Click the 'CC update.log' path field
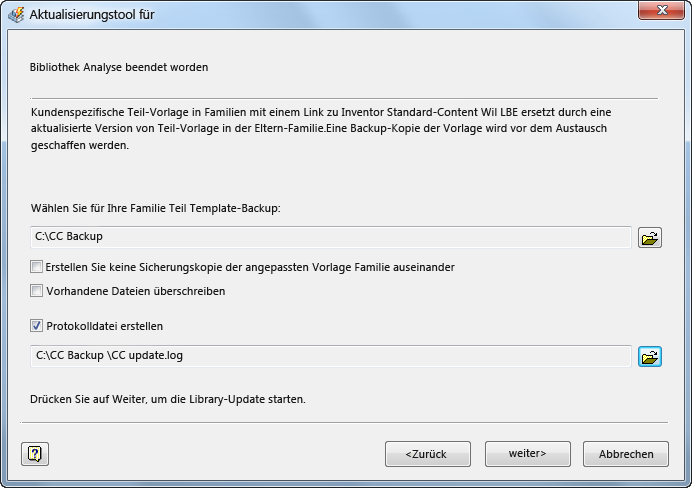The image size is (692, 488). pos(330,356)
